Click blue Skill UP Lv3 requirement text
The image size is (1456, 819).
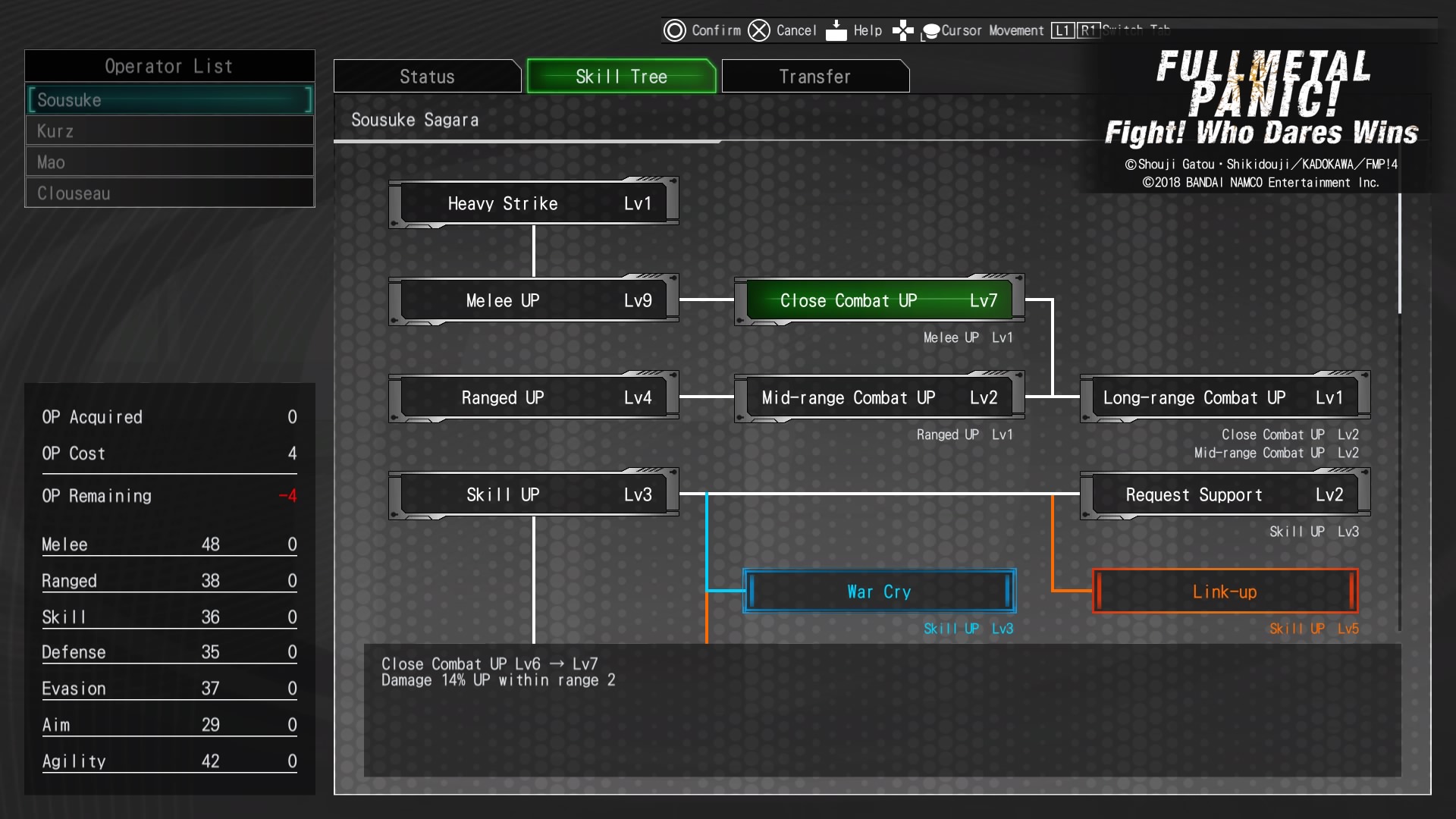pos(968,629)
